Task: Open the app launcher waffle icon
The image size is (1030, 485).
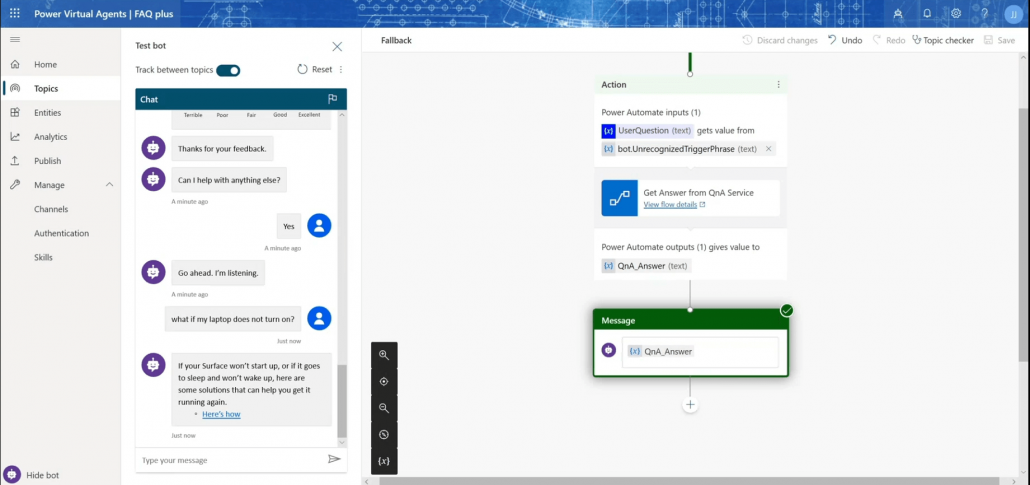Action: coord(14,13)
